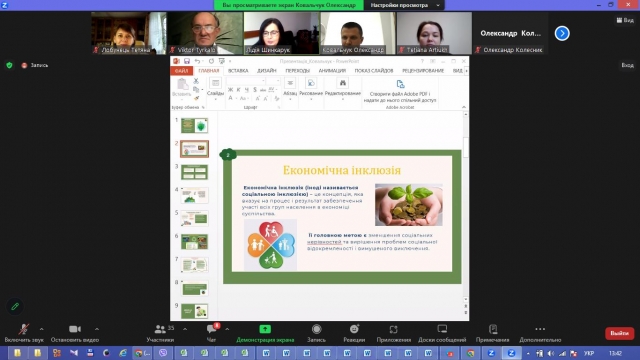The image size is (640, 360).
Task: Expand arrow next to Участники
Action: pos(185,329)
